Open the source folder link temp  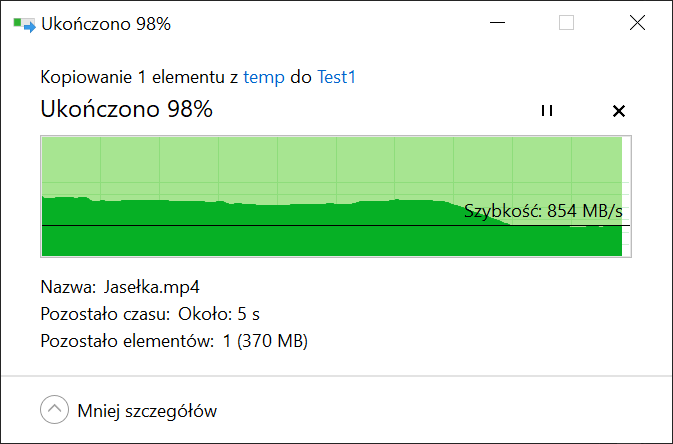(x=264, y=77)
